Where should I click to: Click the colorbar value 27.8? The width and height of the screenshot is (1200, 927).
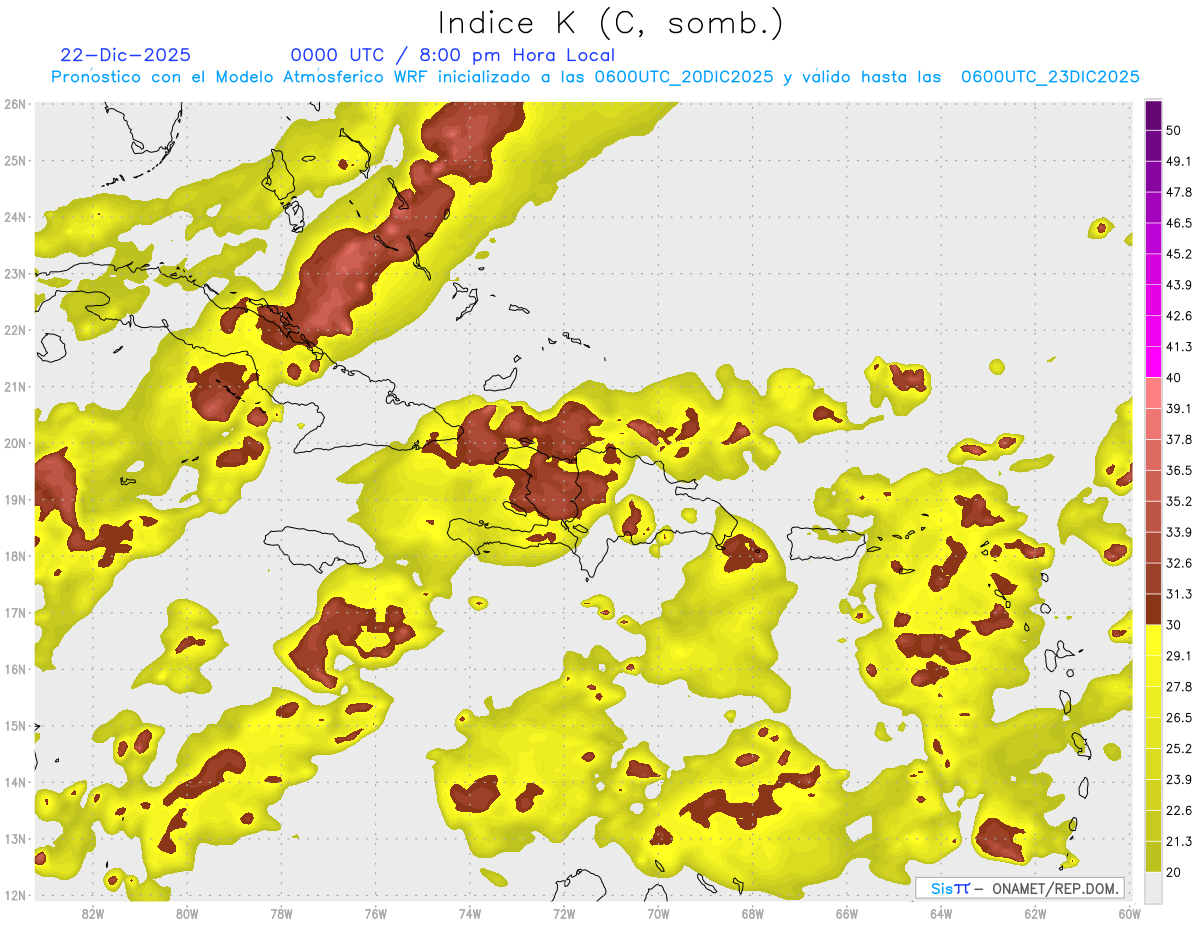[1179, 687]
